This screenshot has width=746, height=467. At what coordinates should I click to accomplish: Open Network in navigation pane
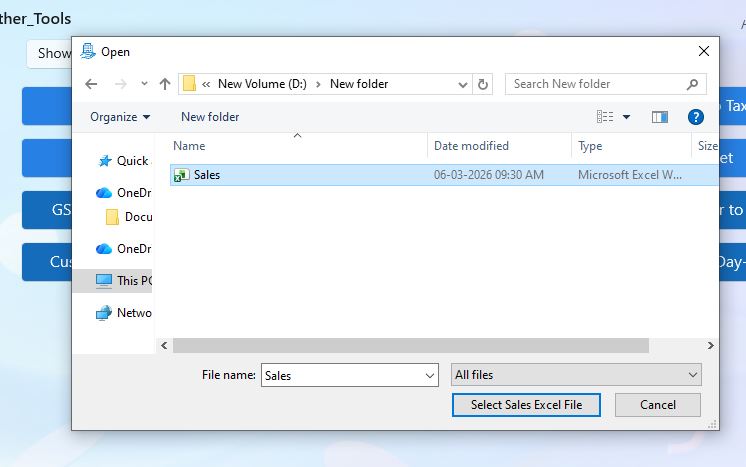(x=124, y=313)
